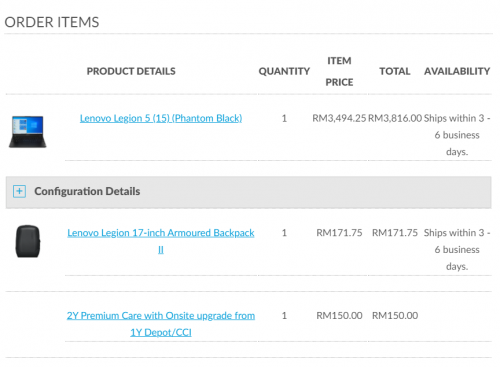Image resolution: width=500 pixels, height=367 pixels.
Task: Click the backpack shipping availability text
Action: [457, 249]
